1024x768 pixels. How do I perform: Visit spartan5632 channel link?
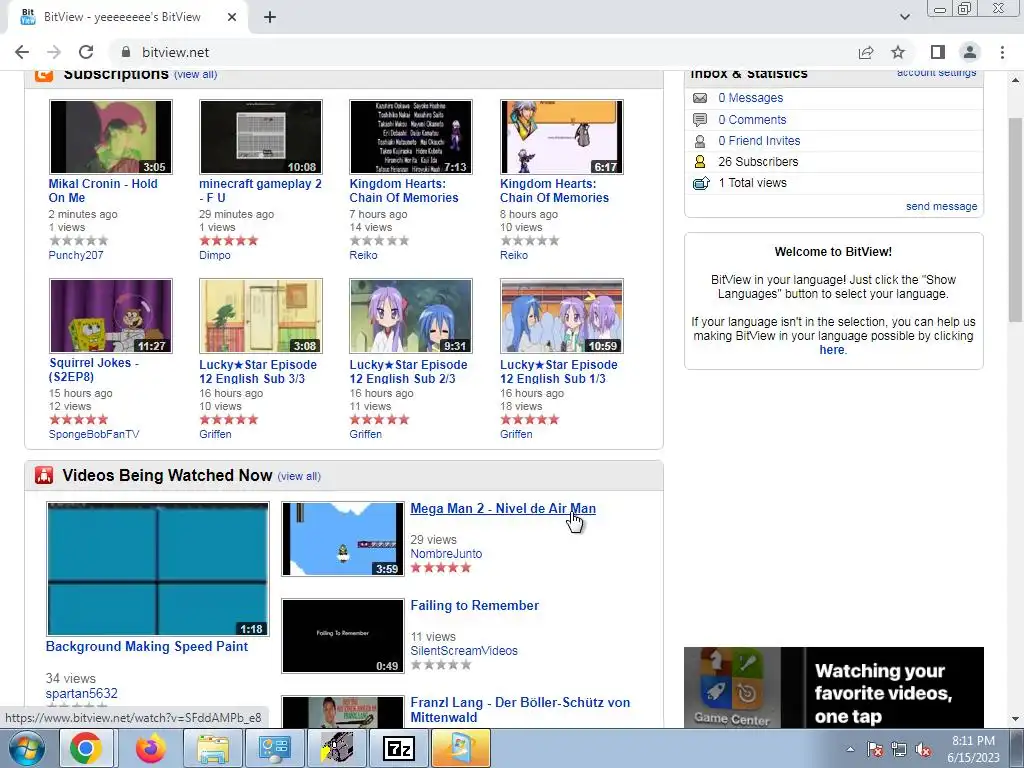(82, 694)
